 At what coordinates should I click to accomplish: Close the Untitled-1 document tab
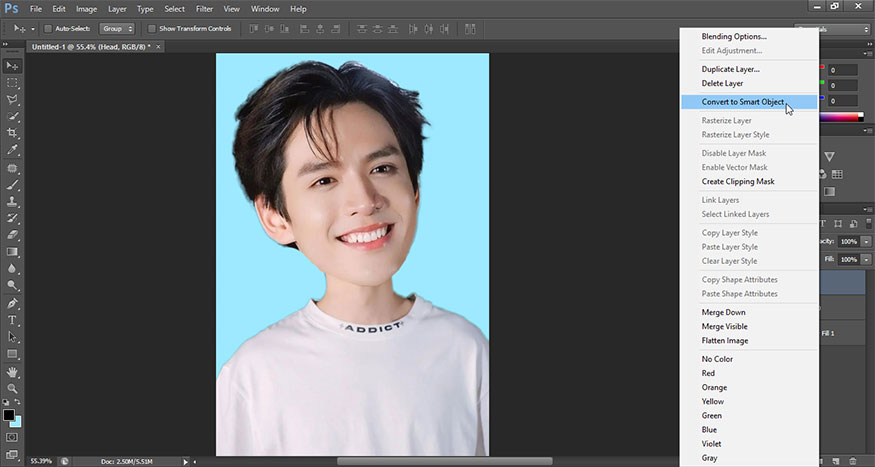click(158, 46)
